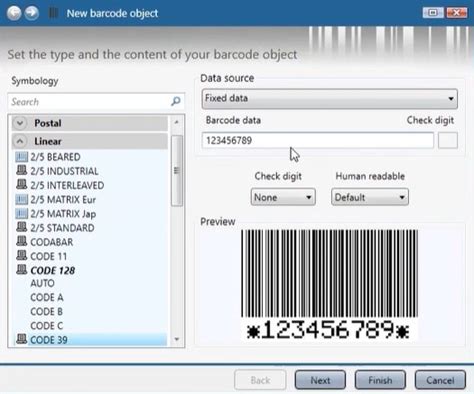Click the barcode icon beside the window title
Image resolution: width=474 pixels, height=394 pixels.
(53, 13)
